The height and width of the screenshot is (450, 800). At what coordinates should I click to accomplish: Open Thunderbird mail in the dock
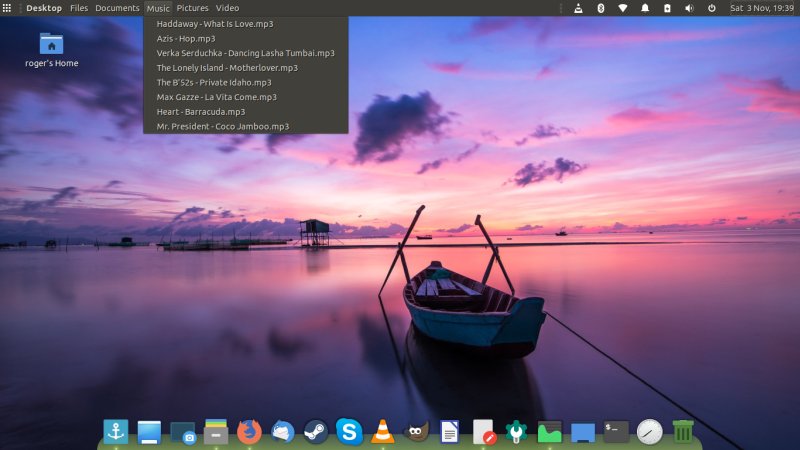283,432
